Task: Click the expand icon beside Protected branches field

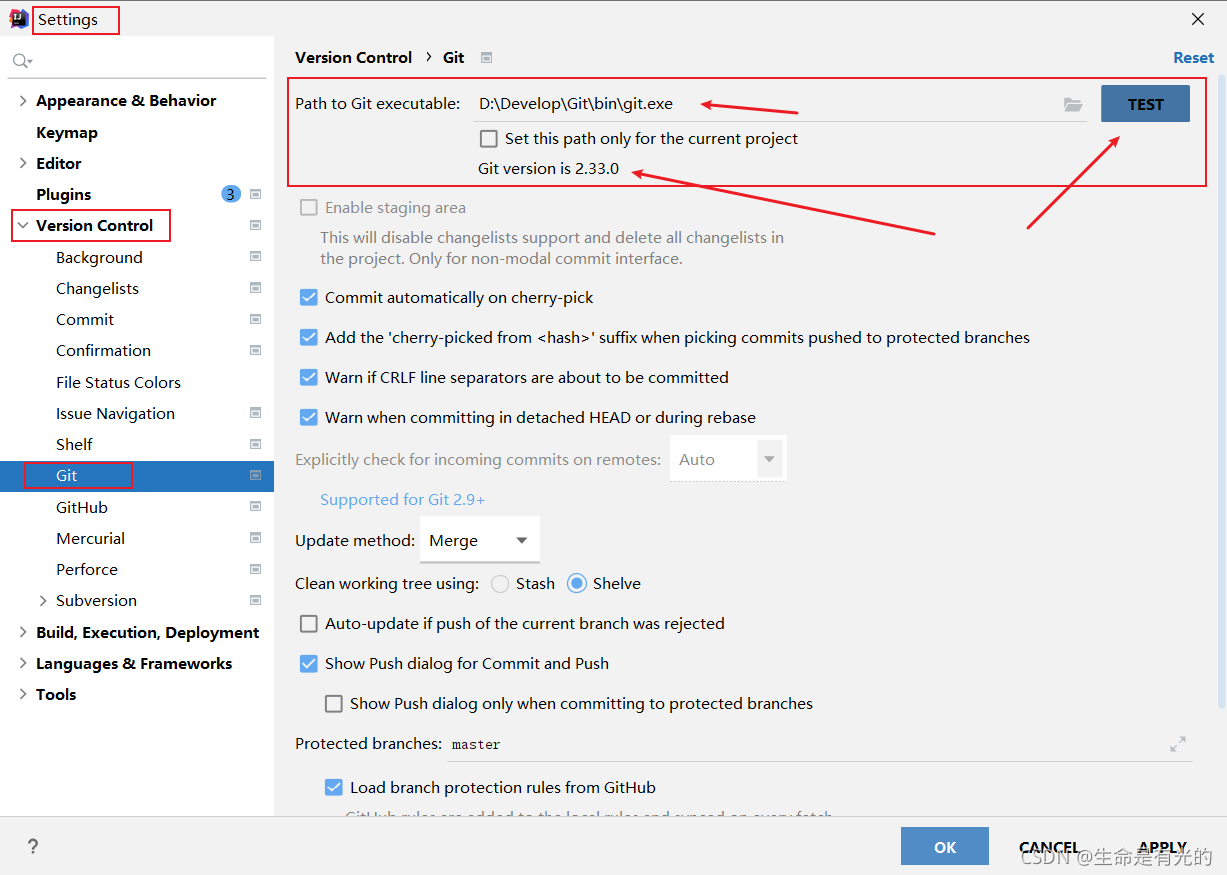Action: tap(1178, 744)
